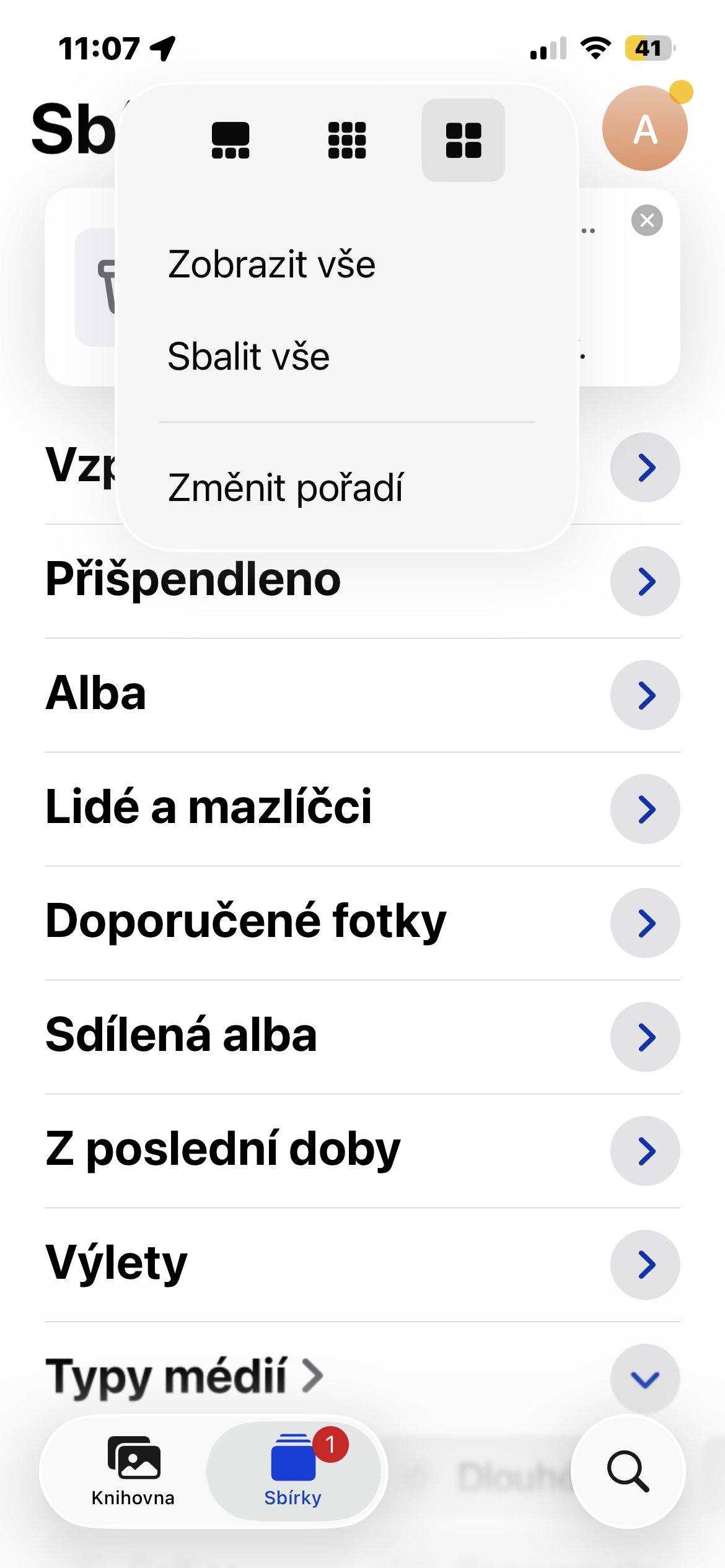725x1568 pixels.
Task: Expand the Lidé a mazlíčci chevron
Action: [645, 809]
